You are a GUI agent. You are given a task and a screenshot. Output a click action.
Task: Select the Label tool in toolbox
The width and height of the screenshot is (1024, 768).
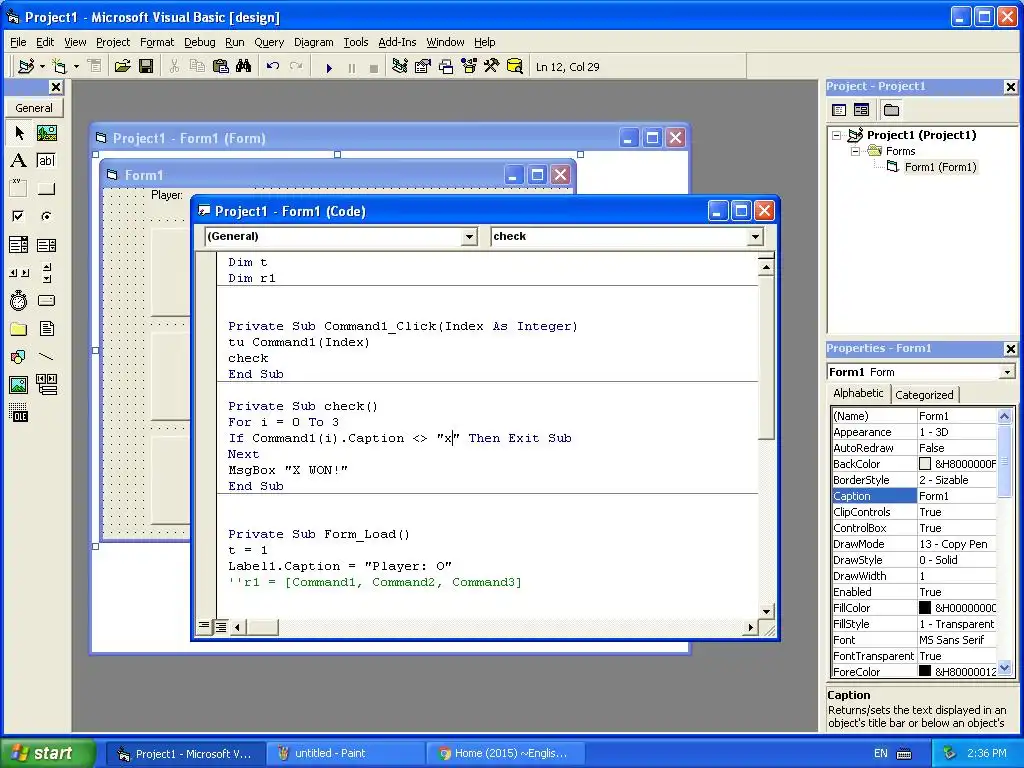coord(19,161)
